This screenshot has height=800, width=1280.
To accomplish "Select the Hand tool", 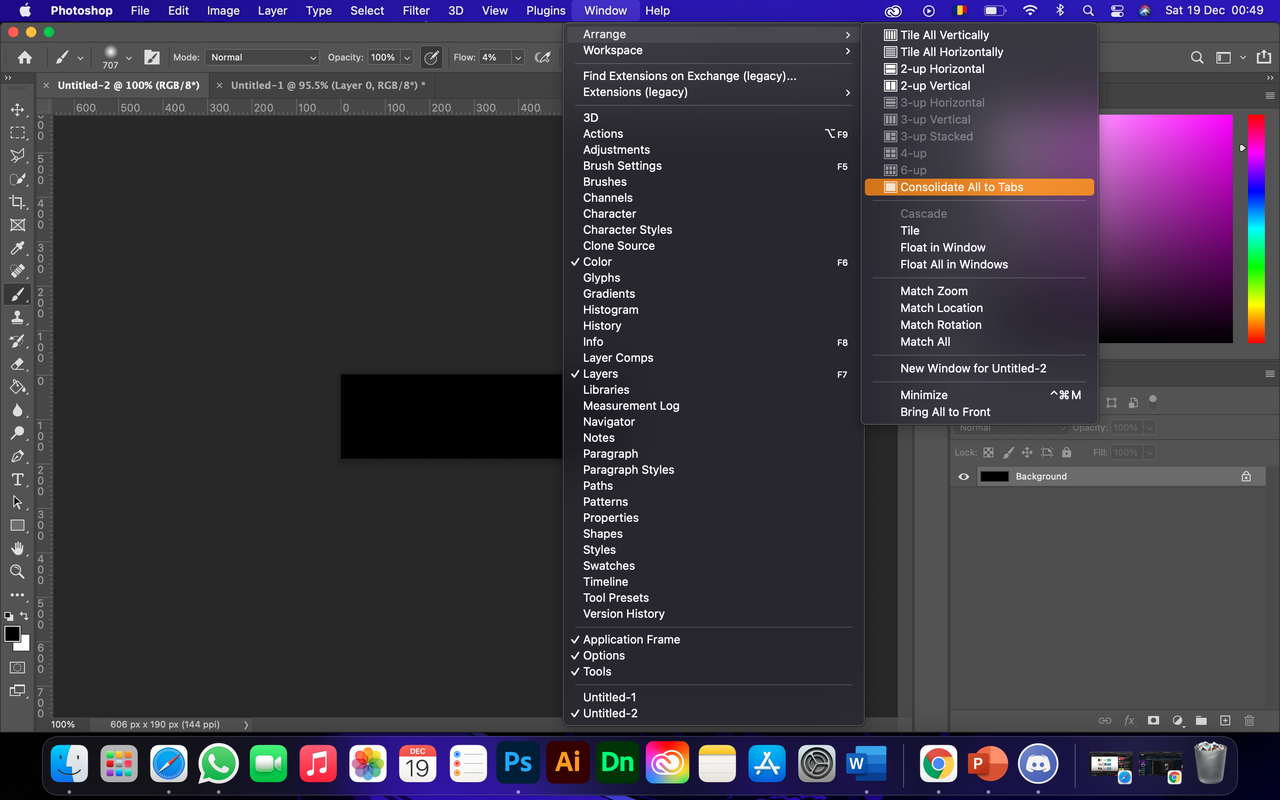I will (x=17, y=548).
